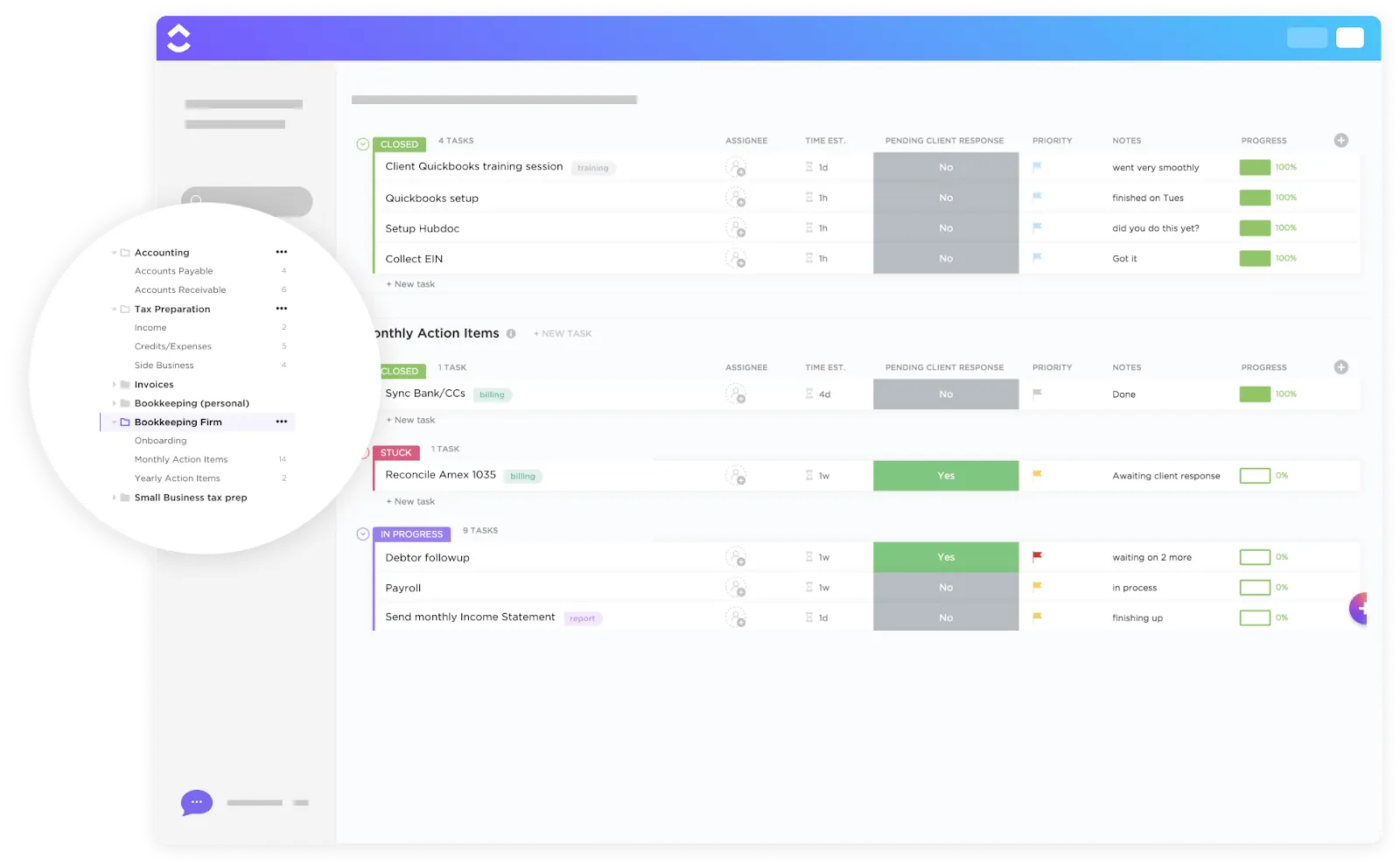Viewport: 1400px width, 865px height.
Task: Set the red priority flag on Debtor followup
Action: (1037, 556)
